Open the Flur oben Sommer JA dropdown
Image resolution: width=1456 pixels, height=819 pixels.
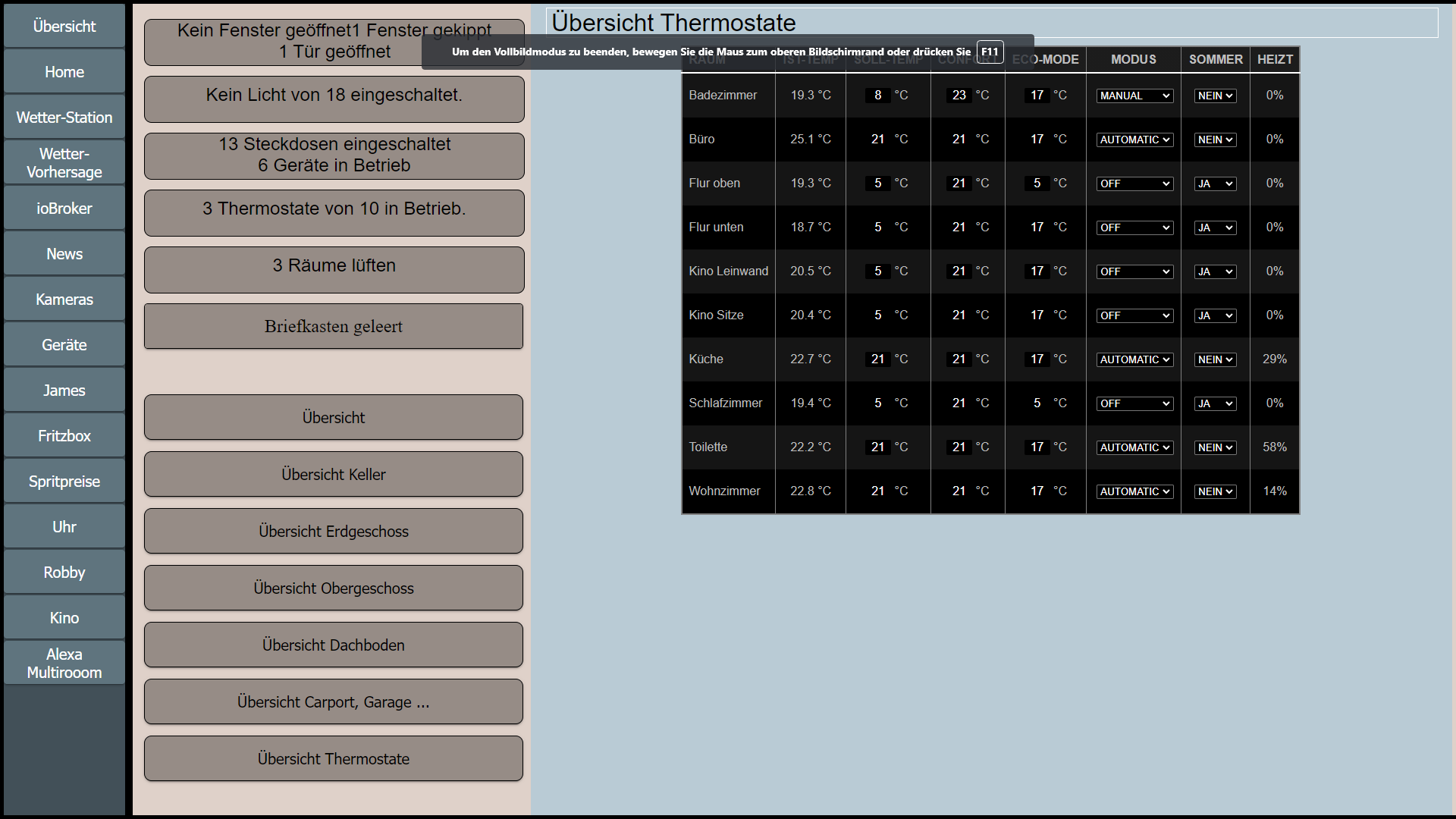click(1215, 184)
